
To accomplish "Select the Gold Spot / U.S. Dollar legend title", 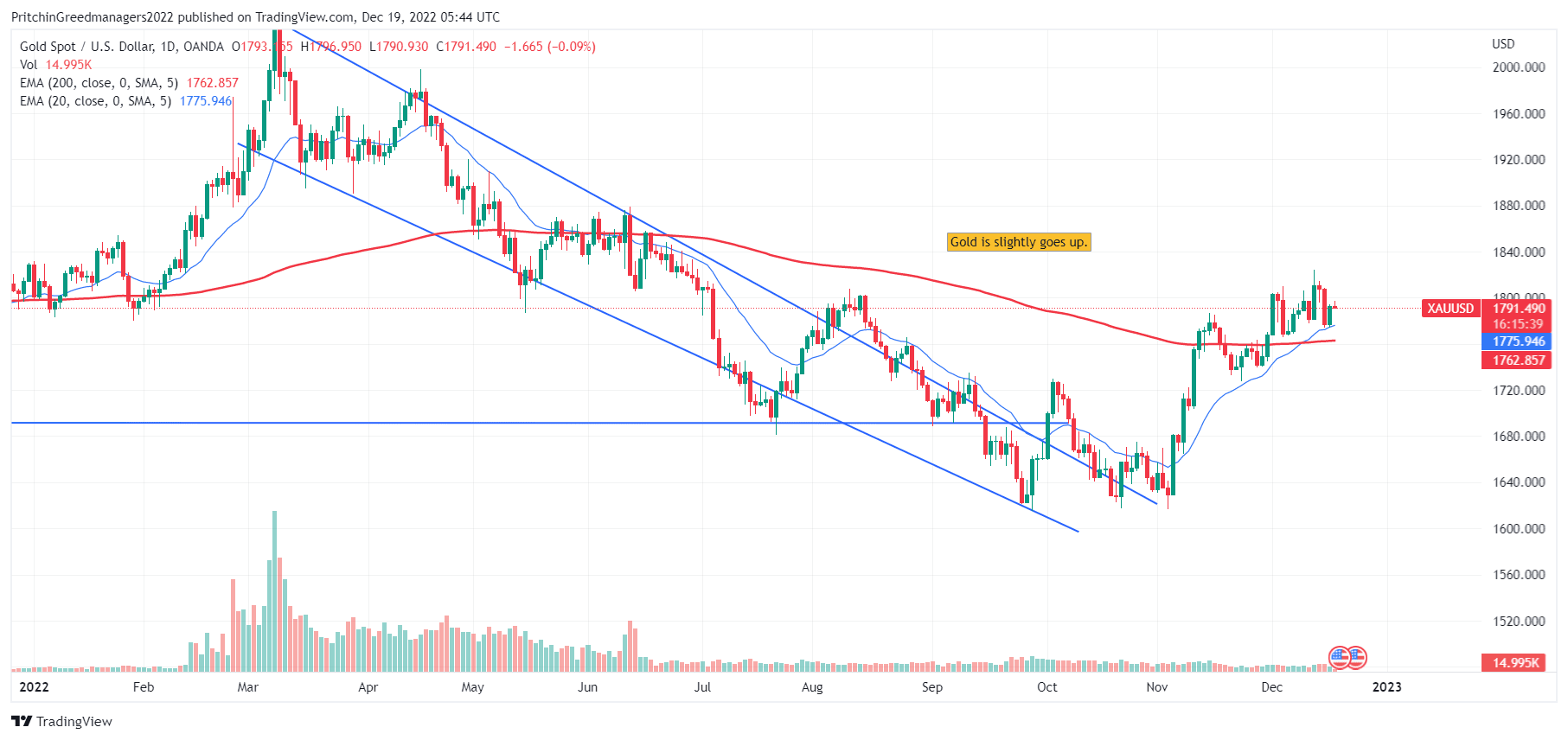I will click(122, 47).
